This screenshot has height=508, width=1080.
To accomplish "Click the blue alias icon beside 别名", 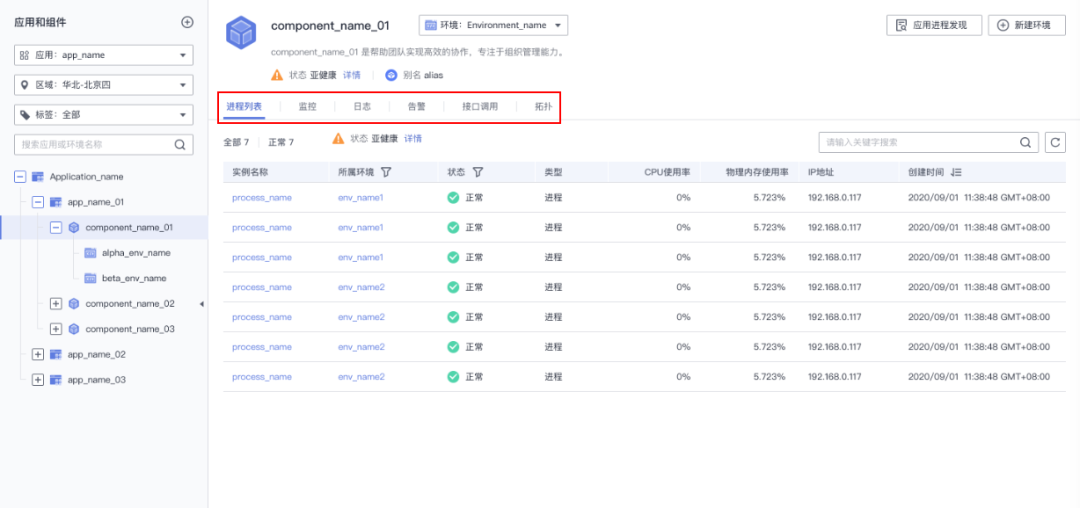I will click(x=391, y=75).
